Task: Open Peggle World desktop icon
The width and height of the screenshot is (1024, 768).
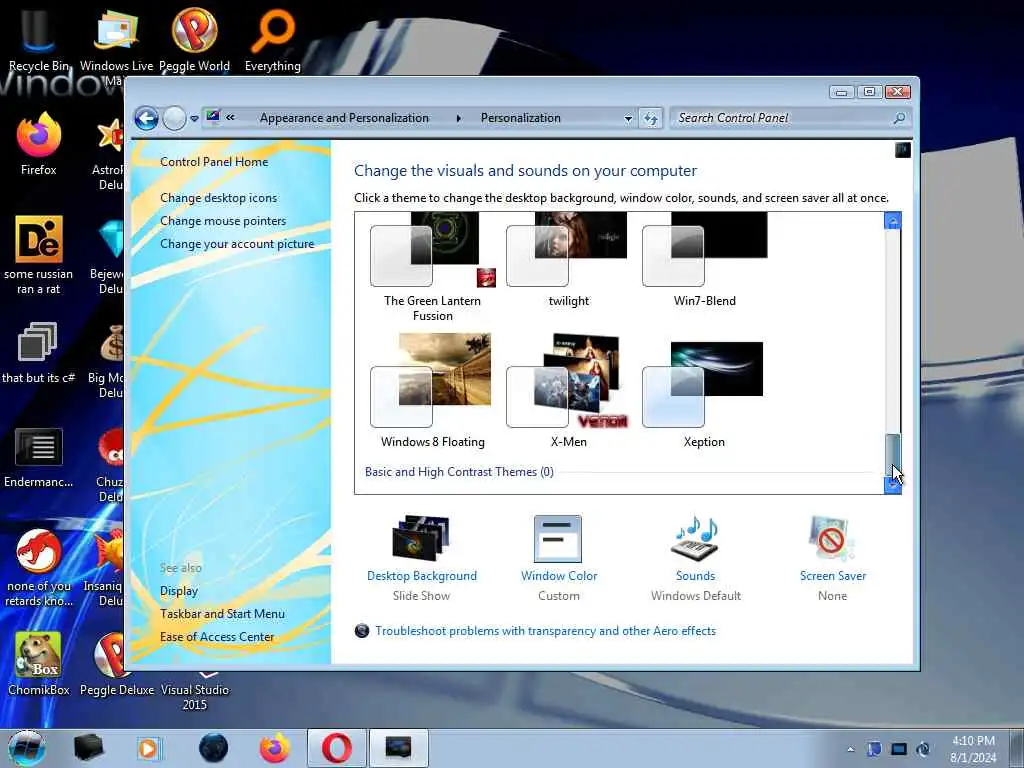Action: (194, 39)
